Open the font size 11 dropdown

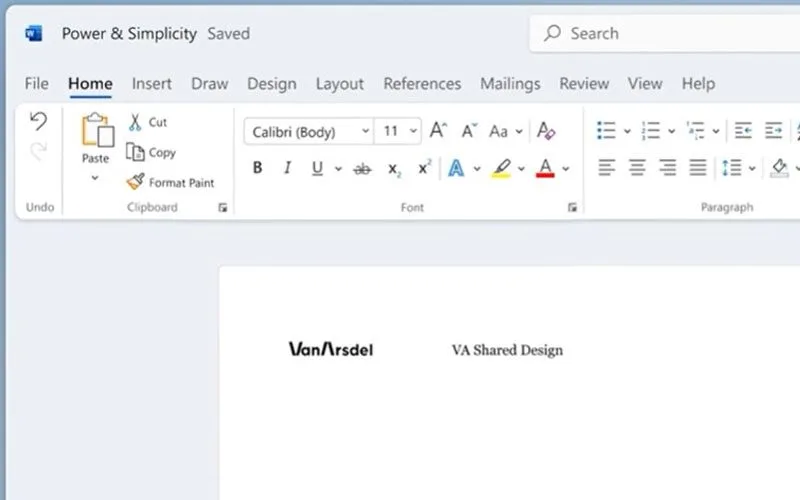tap(413, 131)
